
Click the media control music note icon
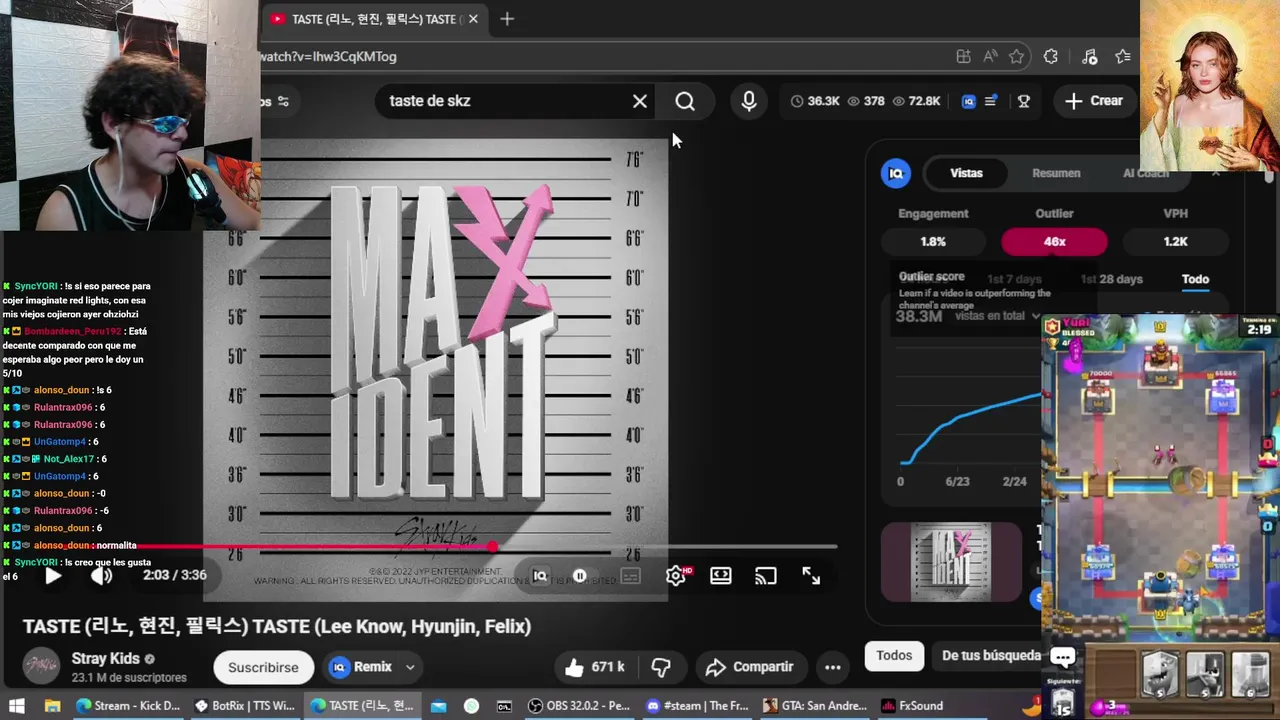1090,57
